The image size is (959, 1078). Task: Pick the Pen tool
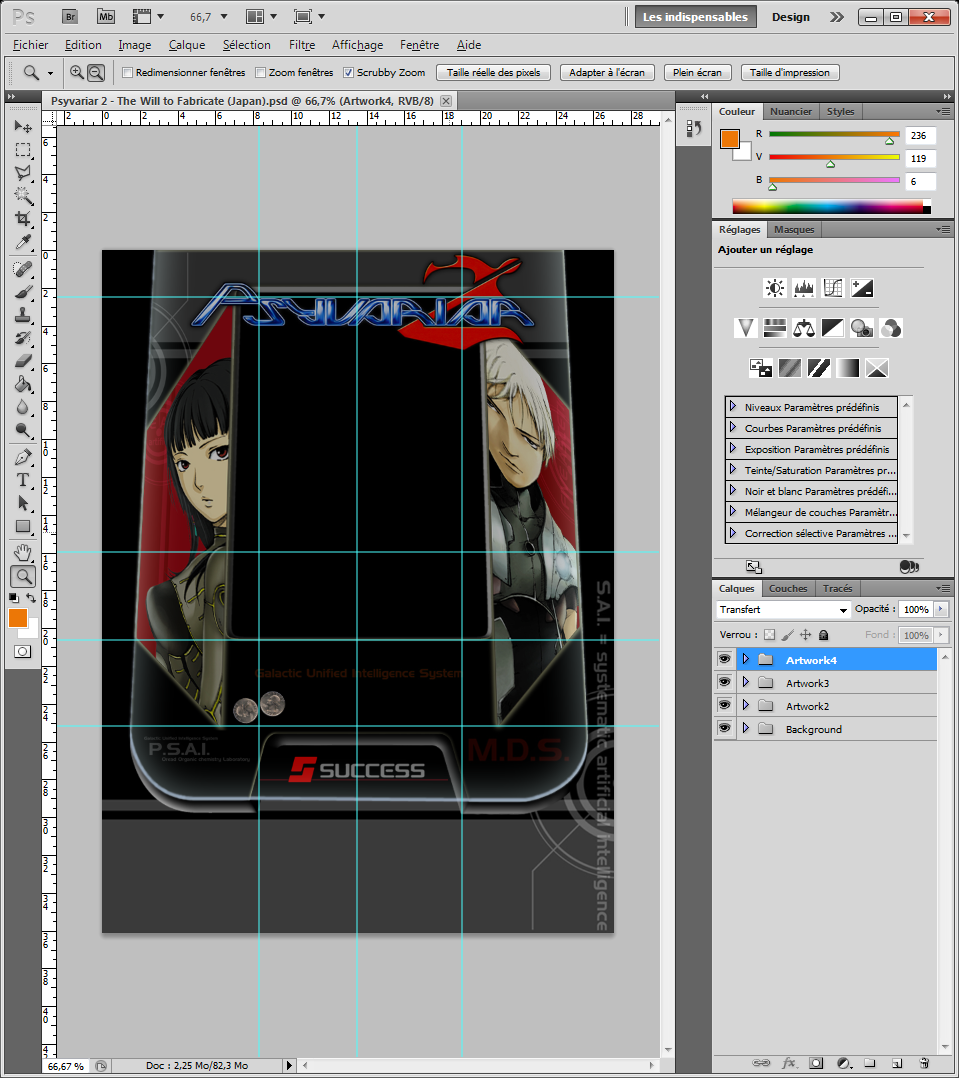point(23,457)
